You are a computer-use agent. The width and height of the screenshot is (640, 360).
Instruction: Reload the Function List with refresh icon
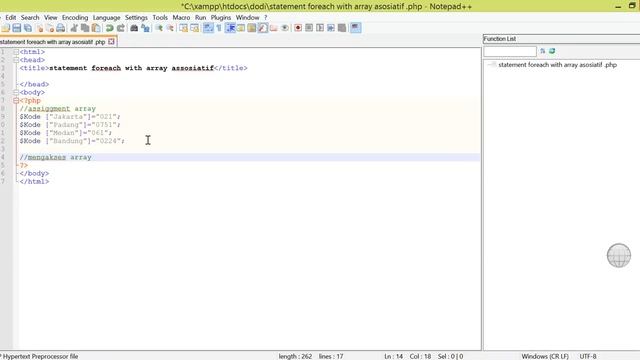click(552, 51)
